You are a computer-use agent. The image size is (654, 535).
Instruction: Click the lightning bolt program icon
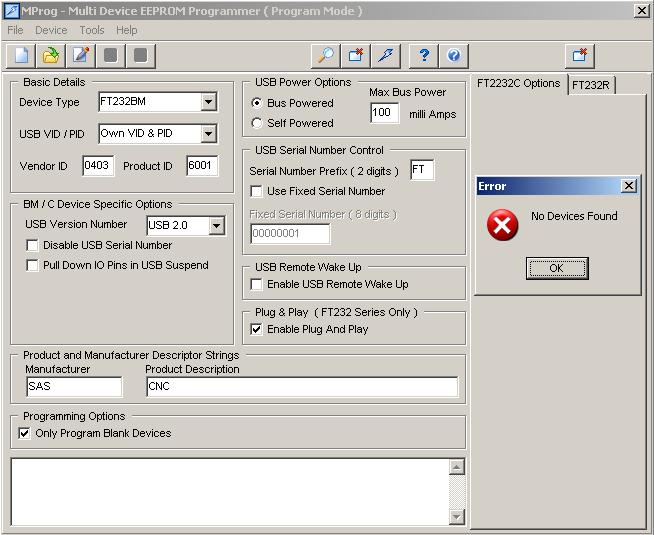tap(387, 55)
